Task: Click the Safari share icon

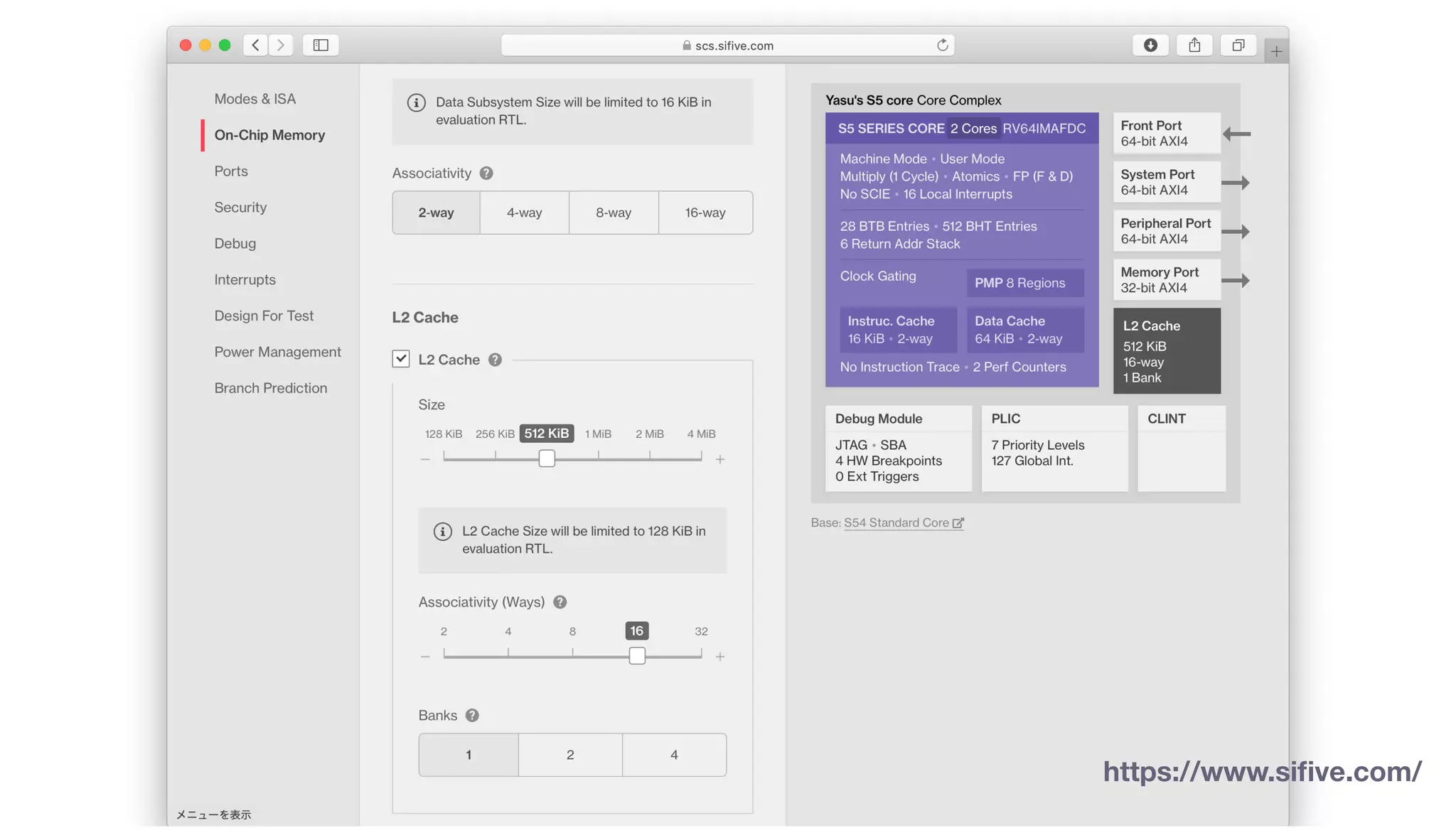Action: 1194,45
